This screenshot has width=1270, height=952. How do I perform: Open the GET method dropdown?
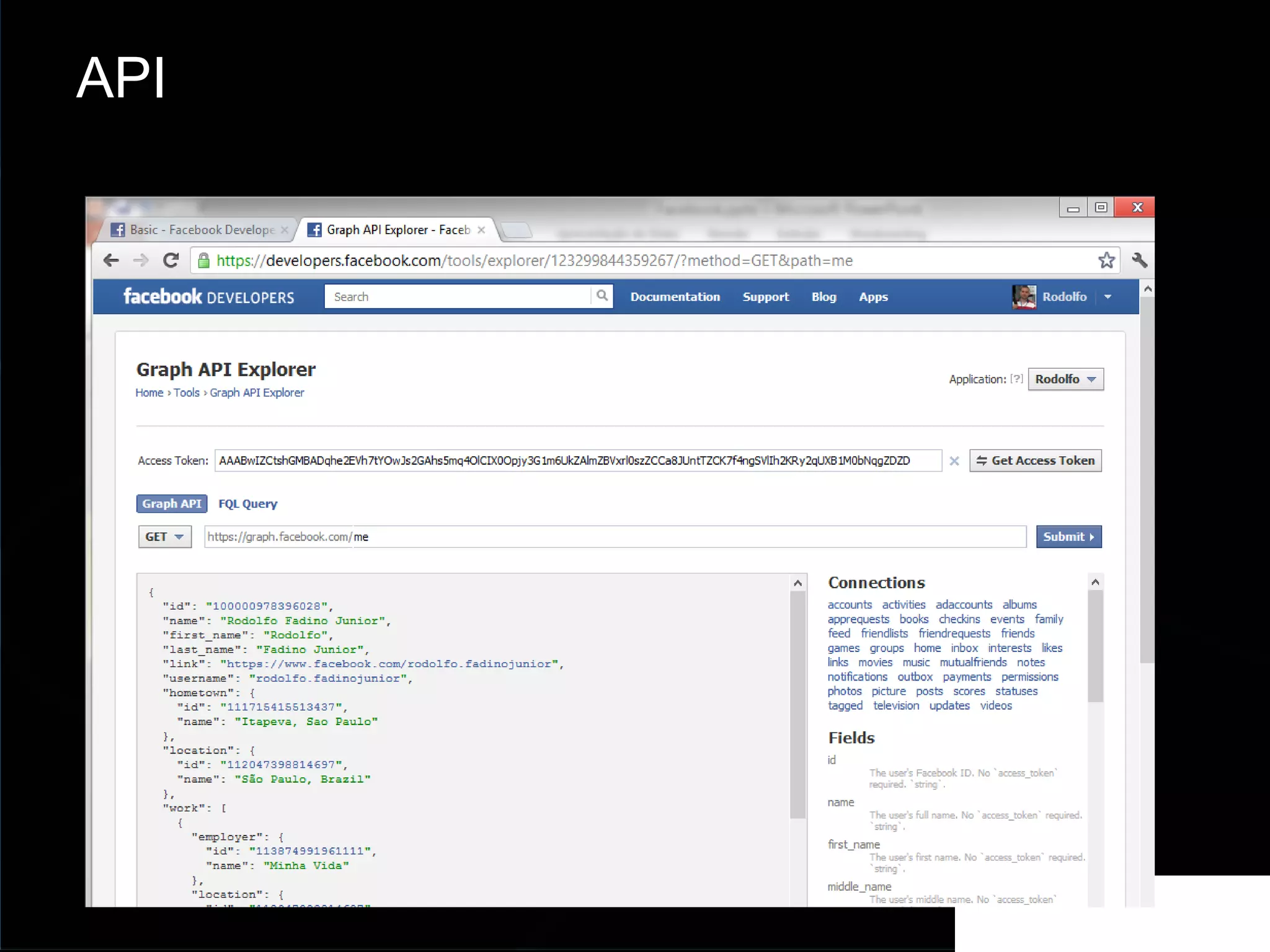tap(164, 537)
